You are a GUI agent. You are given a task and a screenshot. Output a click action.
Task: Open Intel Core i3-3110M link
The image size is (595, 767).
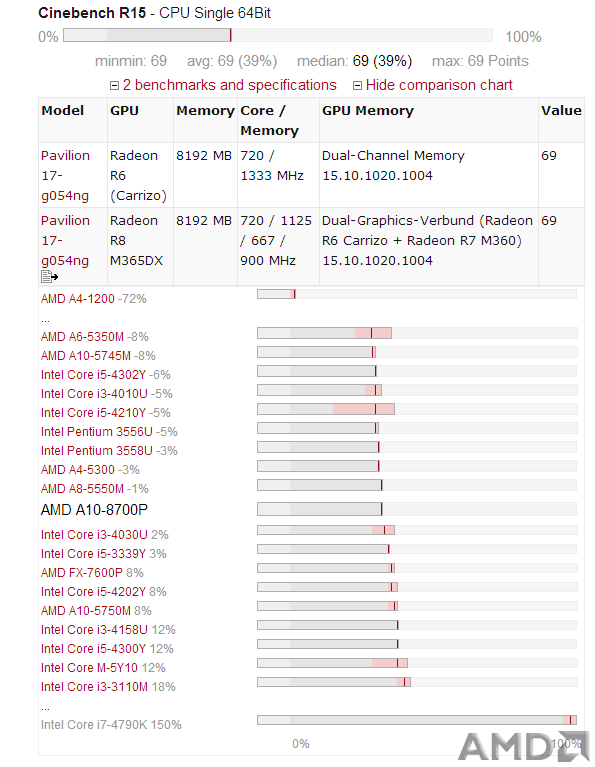coord(94,687)
